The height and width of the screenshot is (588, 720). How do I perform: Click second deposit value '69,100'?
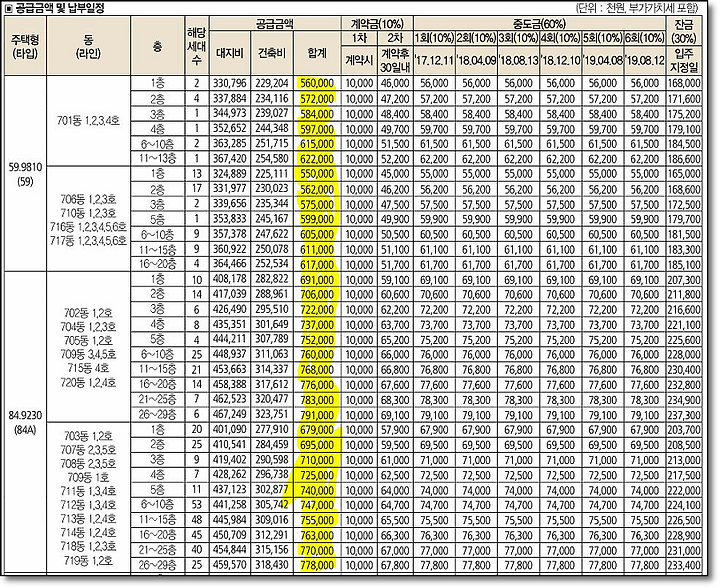click(395, 415)
